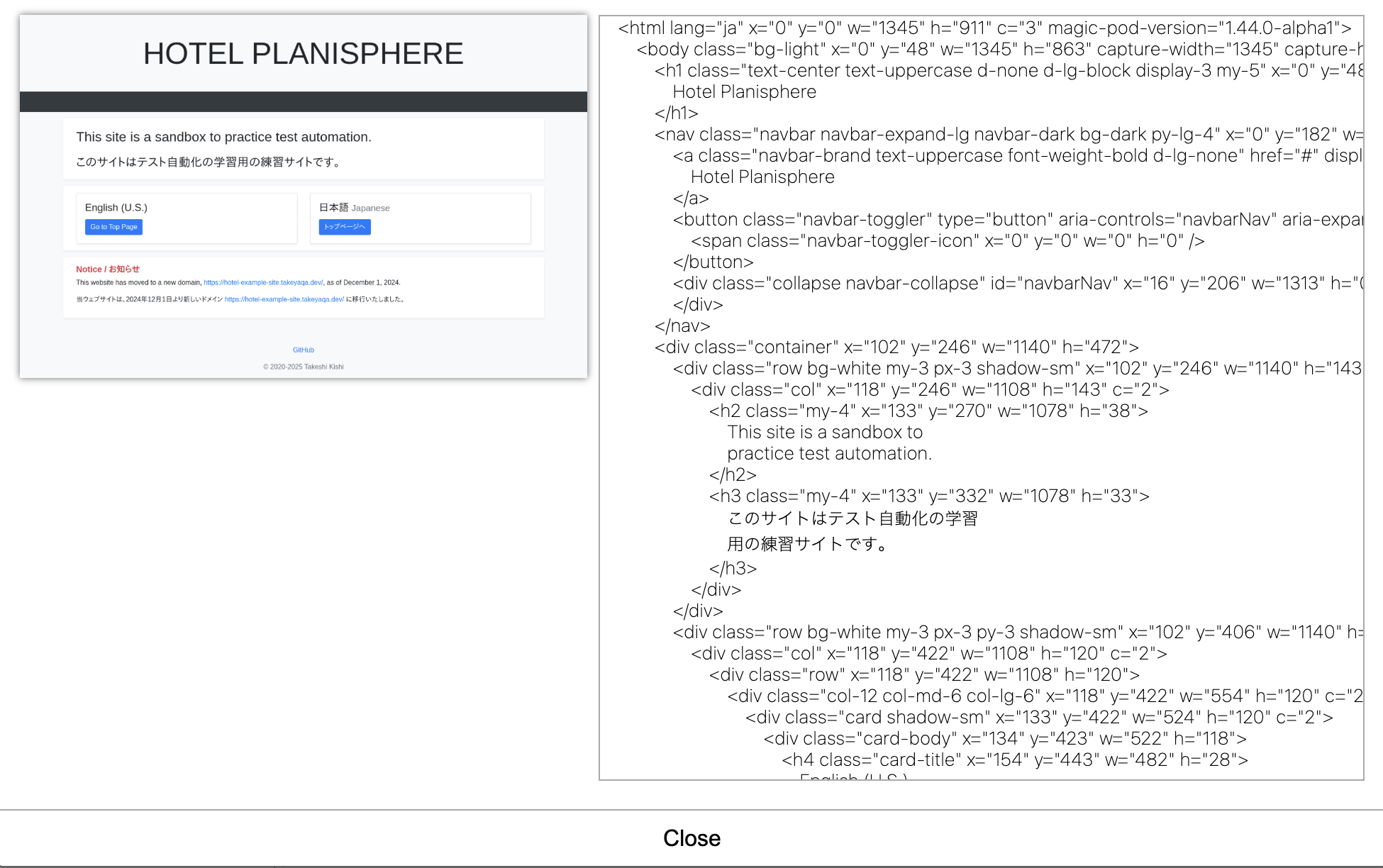Open the Japanese notice's new domain link

tap(284, 299)
